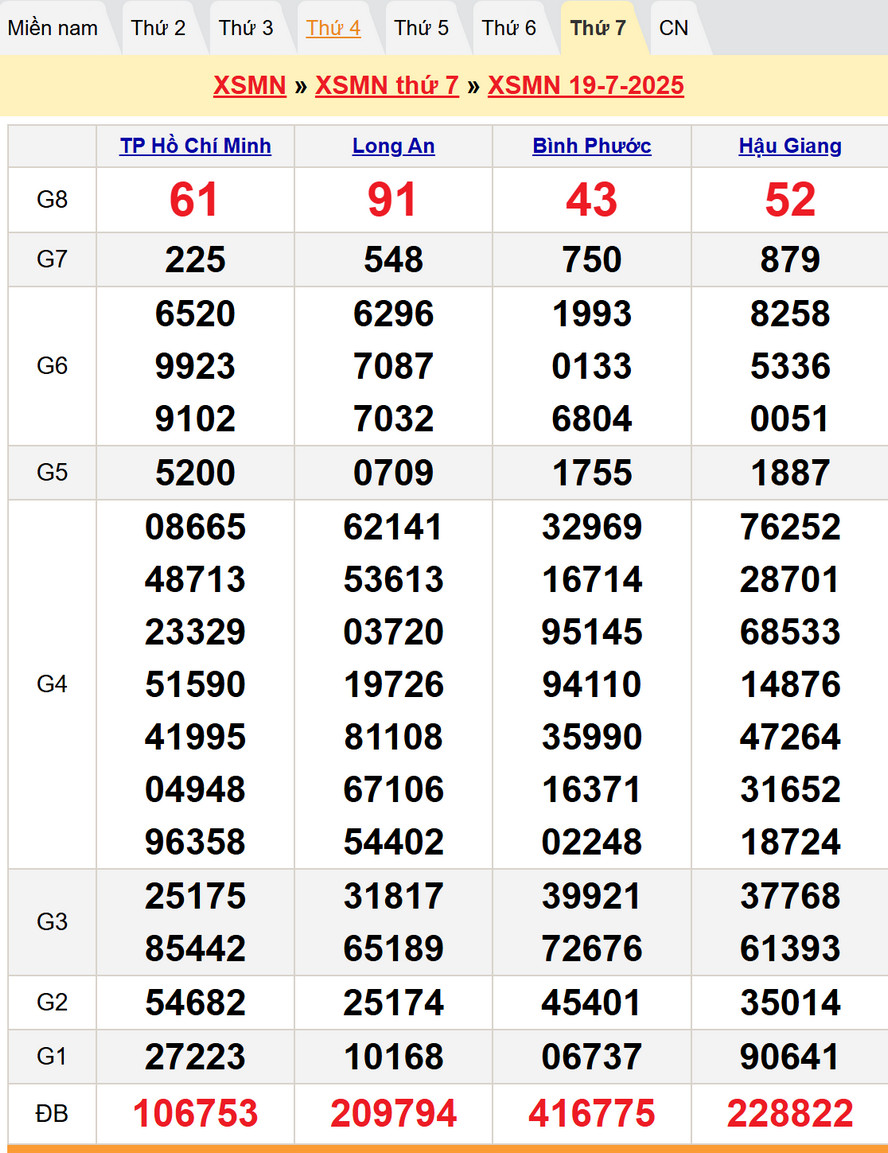This screenshot has height=1153, width=888.
Task: Click the G7 row label
Action: coord(52,259)
